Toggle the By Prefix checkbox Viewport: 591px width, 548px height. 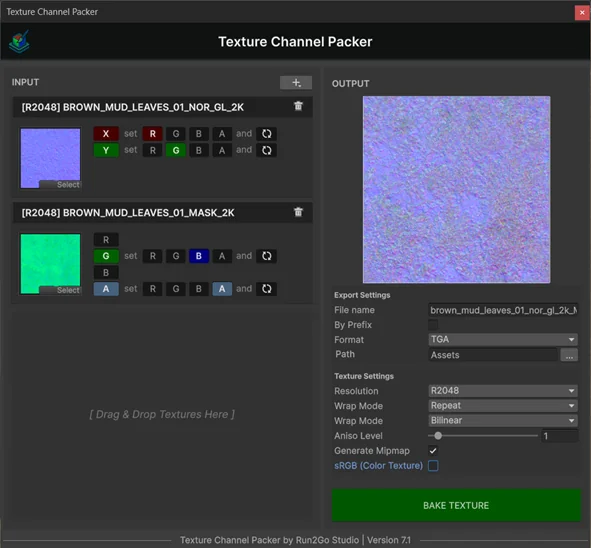click(x=433, y=325)
